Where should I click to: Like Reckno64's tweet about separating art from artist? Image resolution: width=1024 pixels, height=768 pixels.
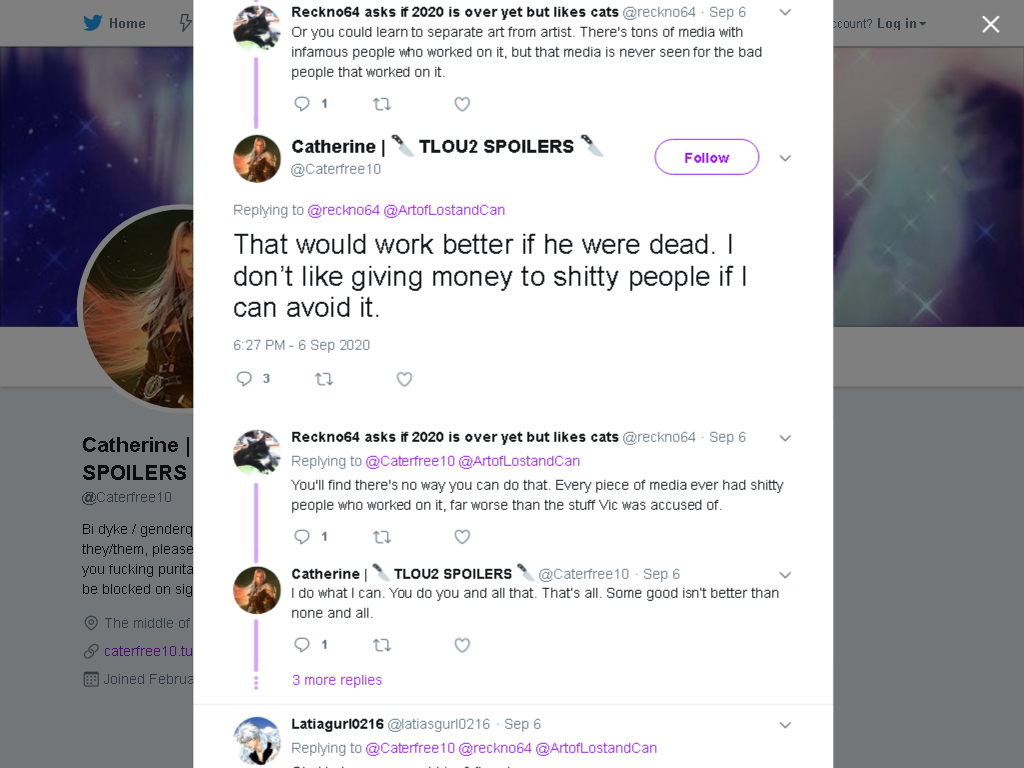click(x=462, y=104)
